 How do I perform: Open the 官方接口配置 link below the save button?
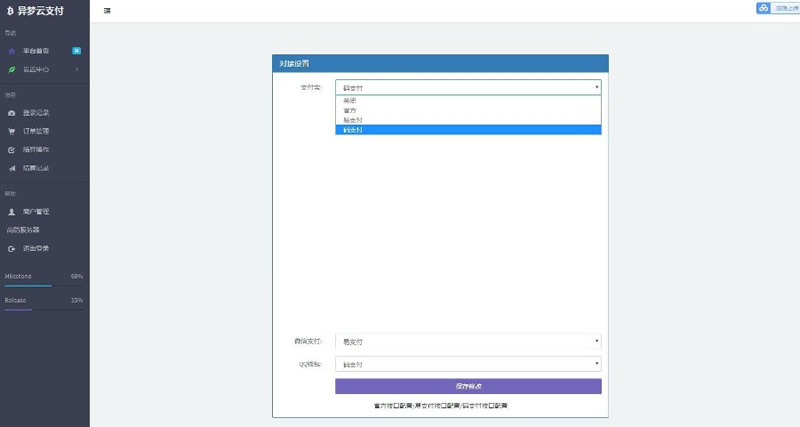pos(393,406)
